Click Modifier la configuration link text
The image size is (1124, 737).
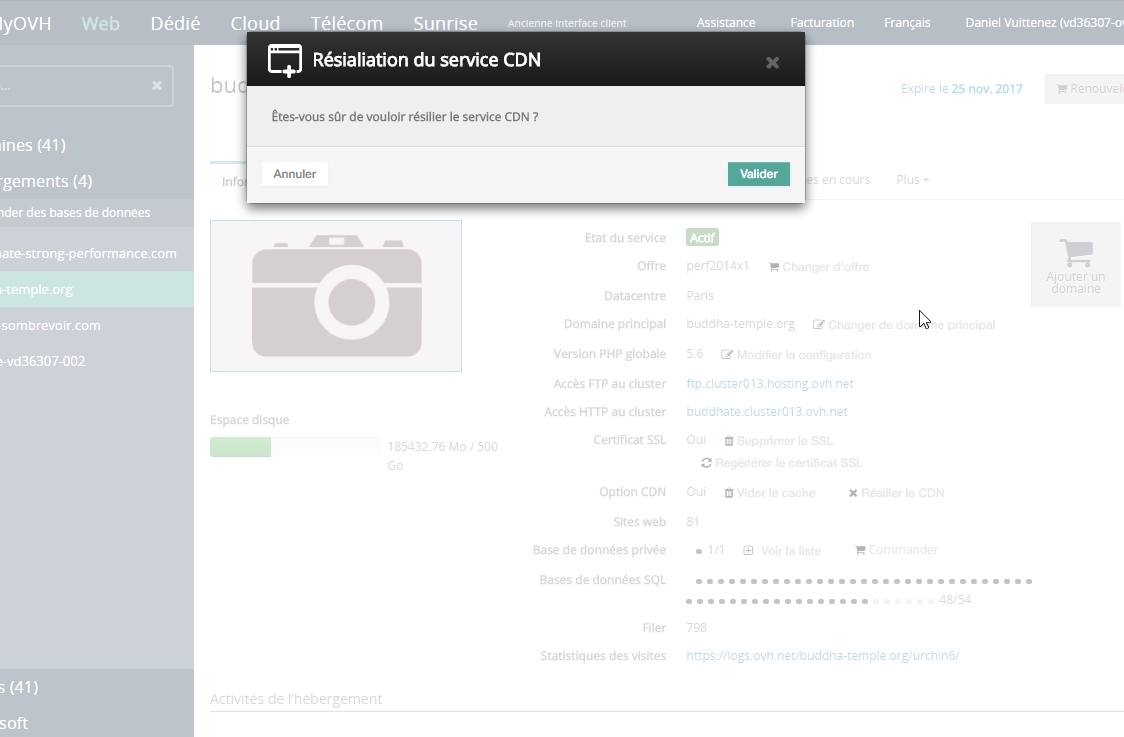click(x=804, y=355)
